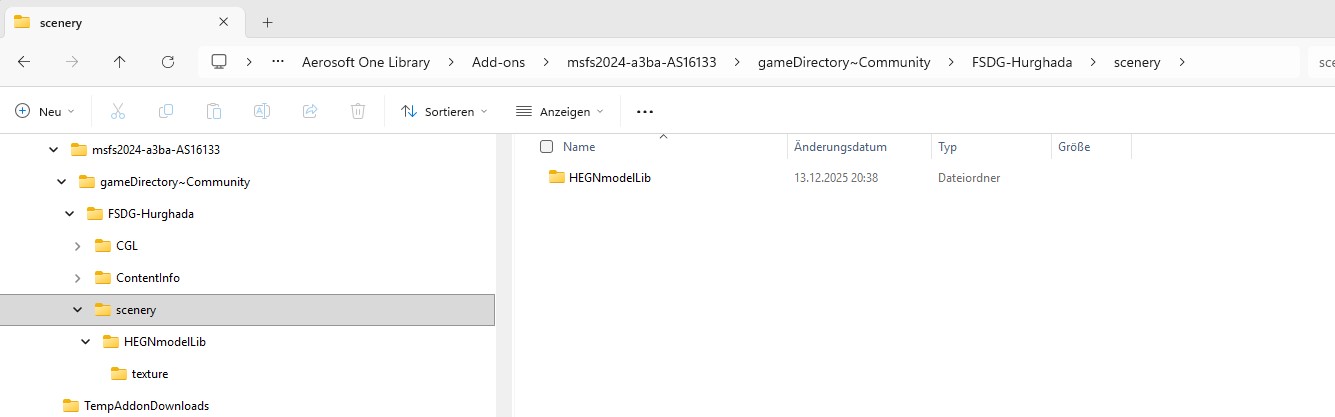Go up one folder level
1335x417 pixels.
point(120,62)
